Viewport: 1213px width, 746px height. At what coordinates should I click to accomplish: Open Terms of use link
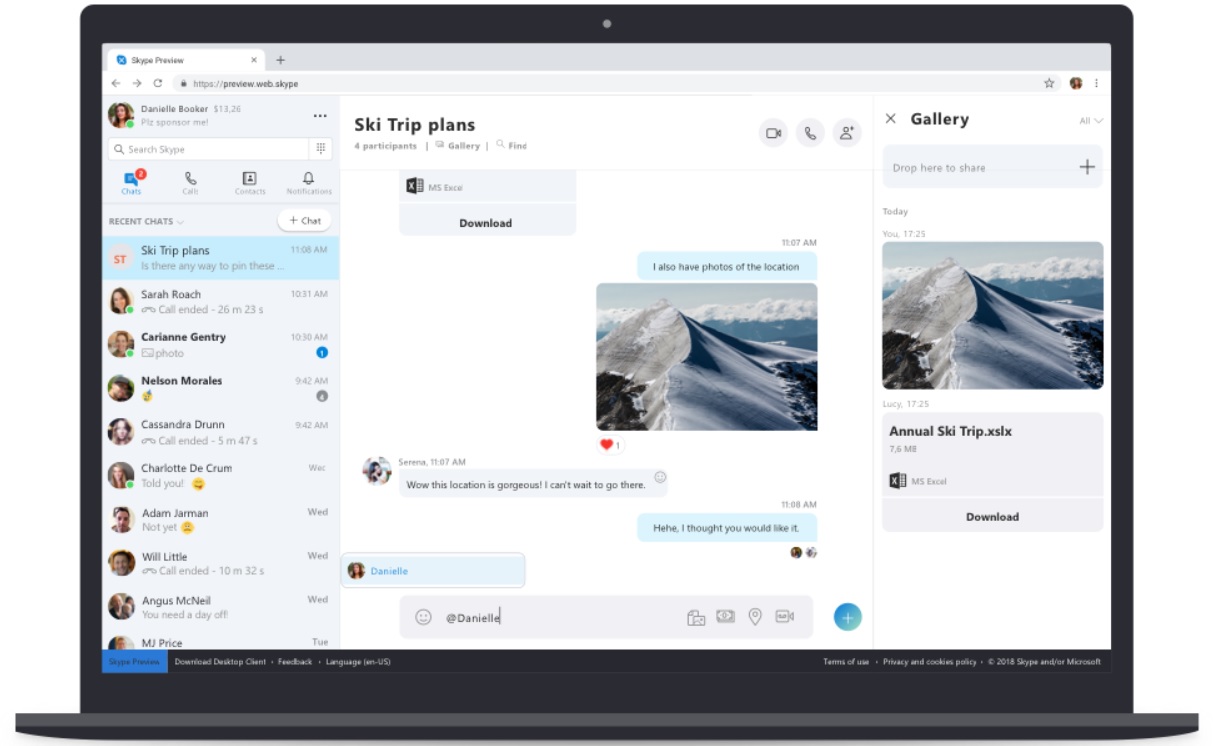point(846,662)
